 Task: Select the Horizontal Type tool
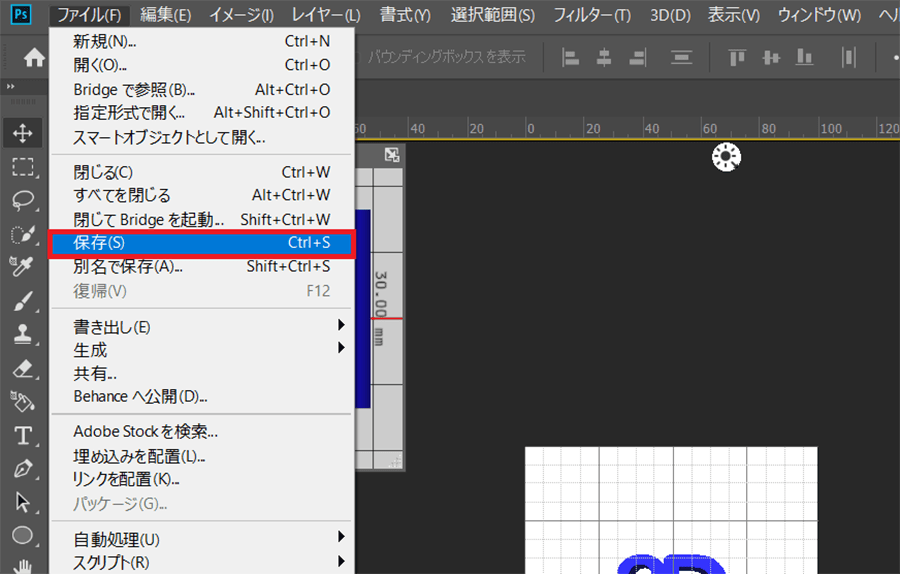[x=22, y=435]
